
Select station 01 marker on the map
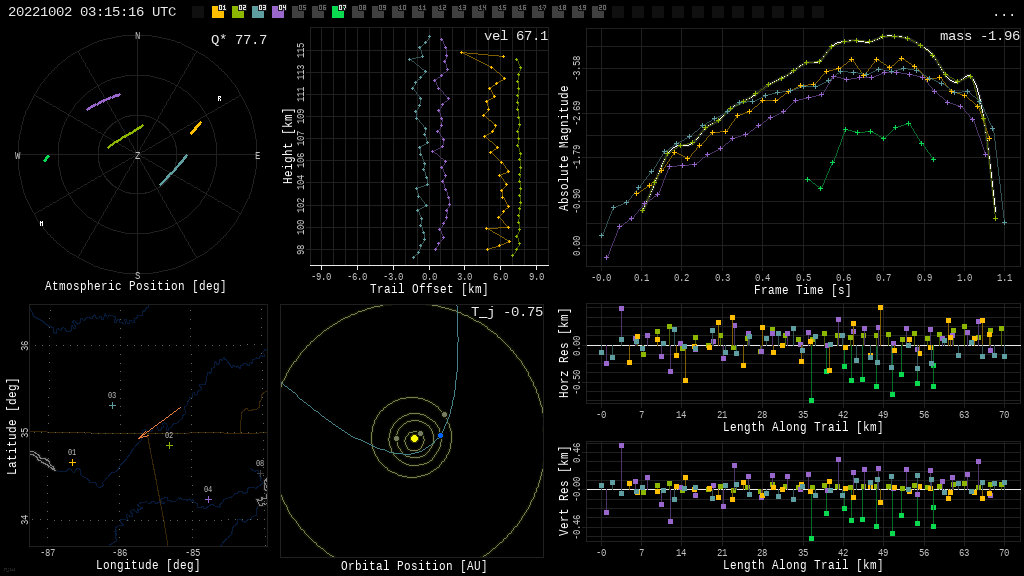(x=72, y=462)
